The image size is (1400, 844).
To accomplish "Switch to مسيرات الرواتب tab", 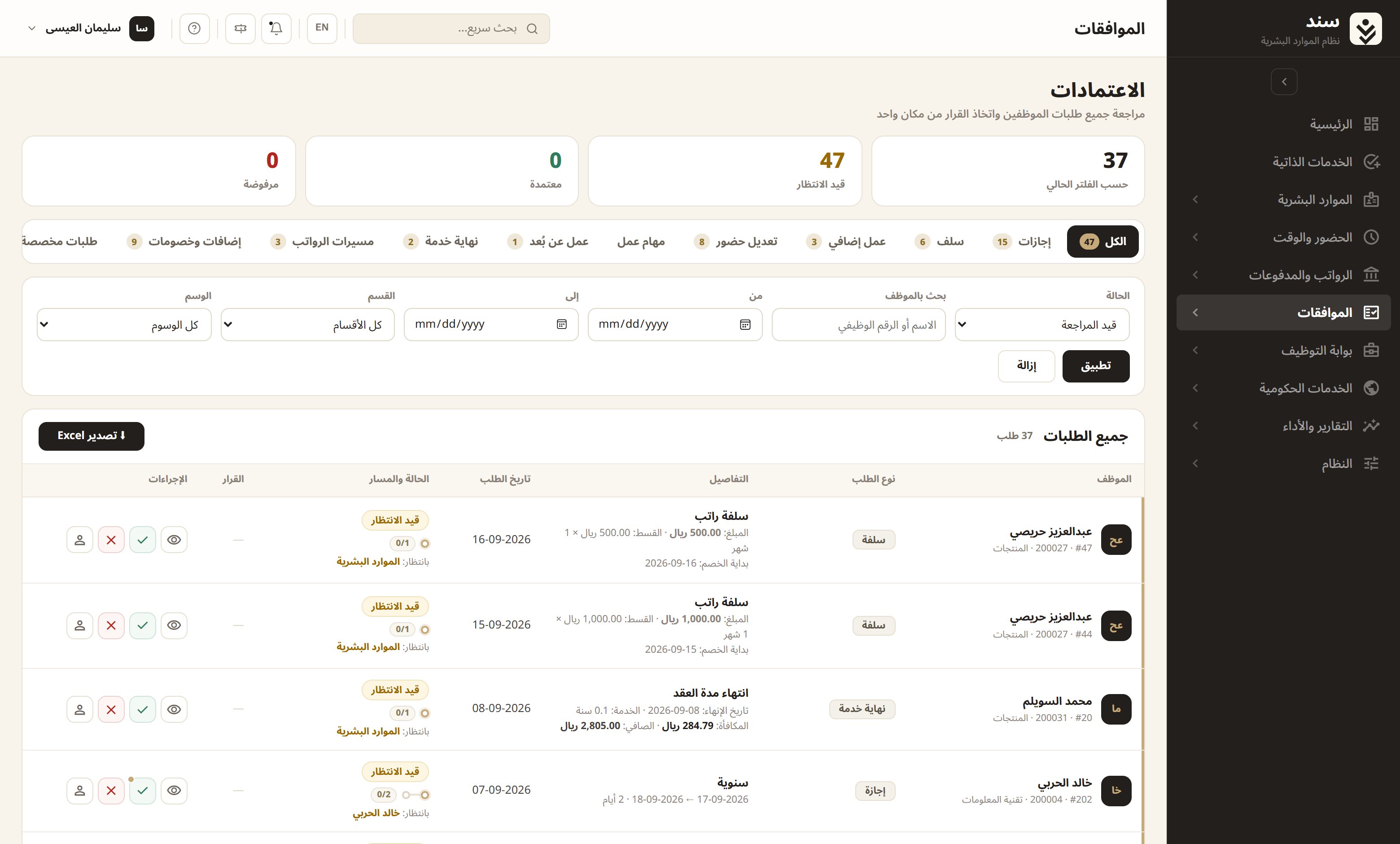I will [x=322, y=242].
